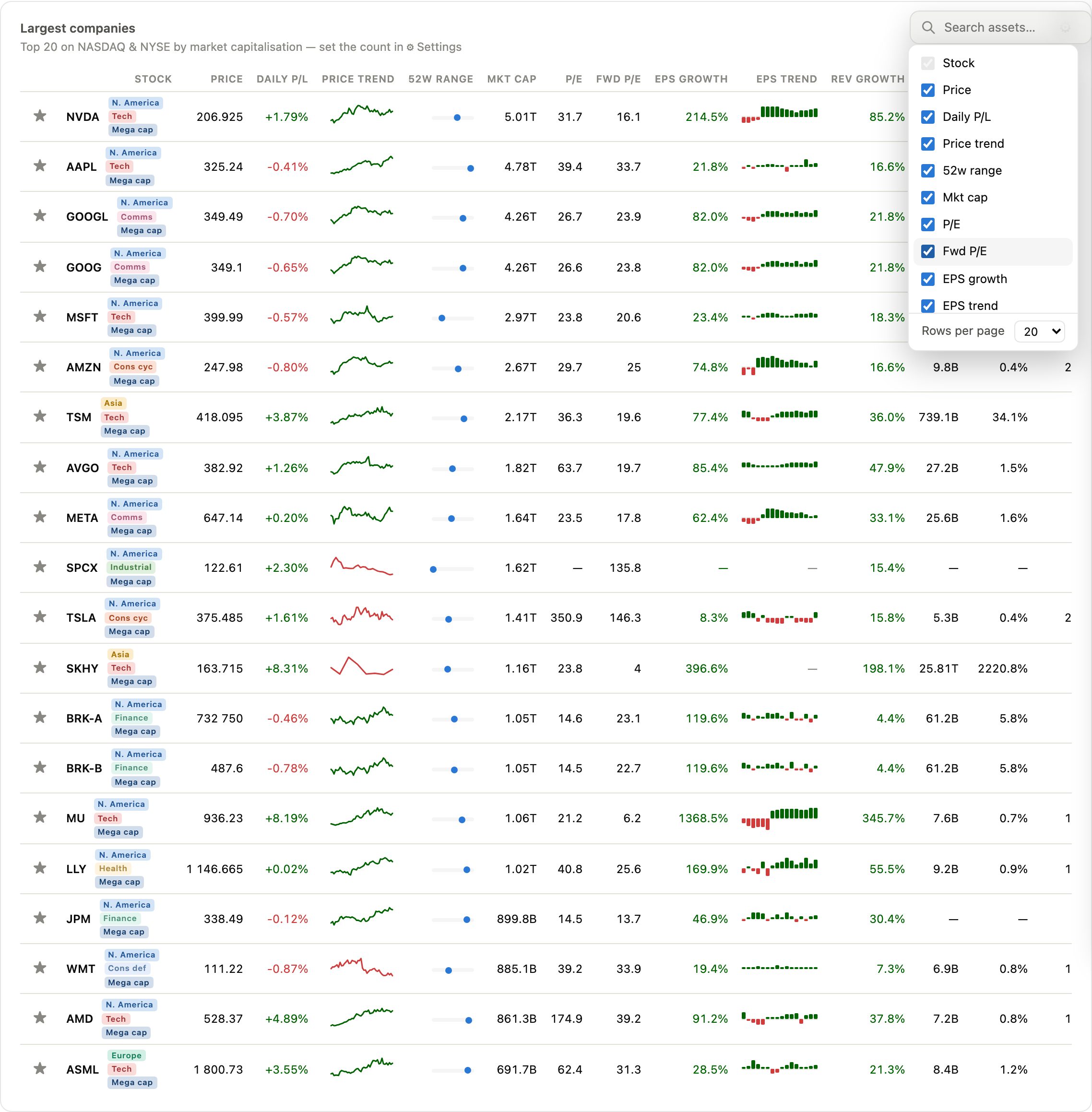Star the AMD row
The image size is (1092, 1112).
39,1018
